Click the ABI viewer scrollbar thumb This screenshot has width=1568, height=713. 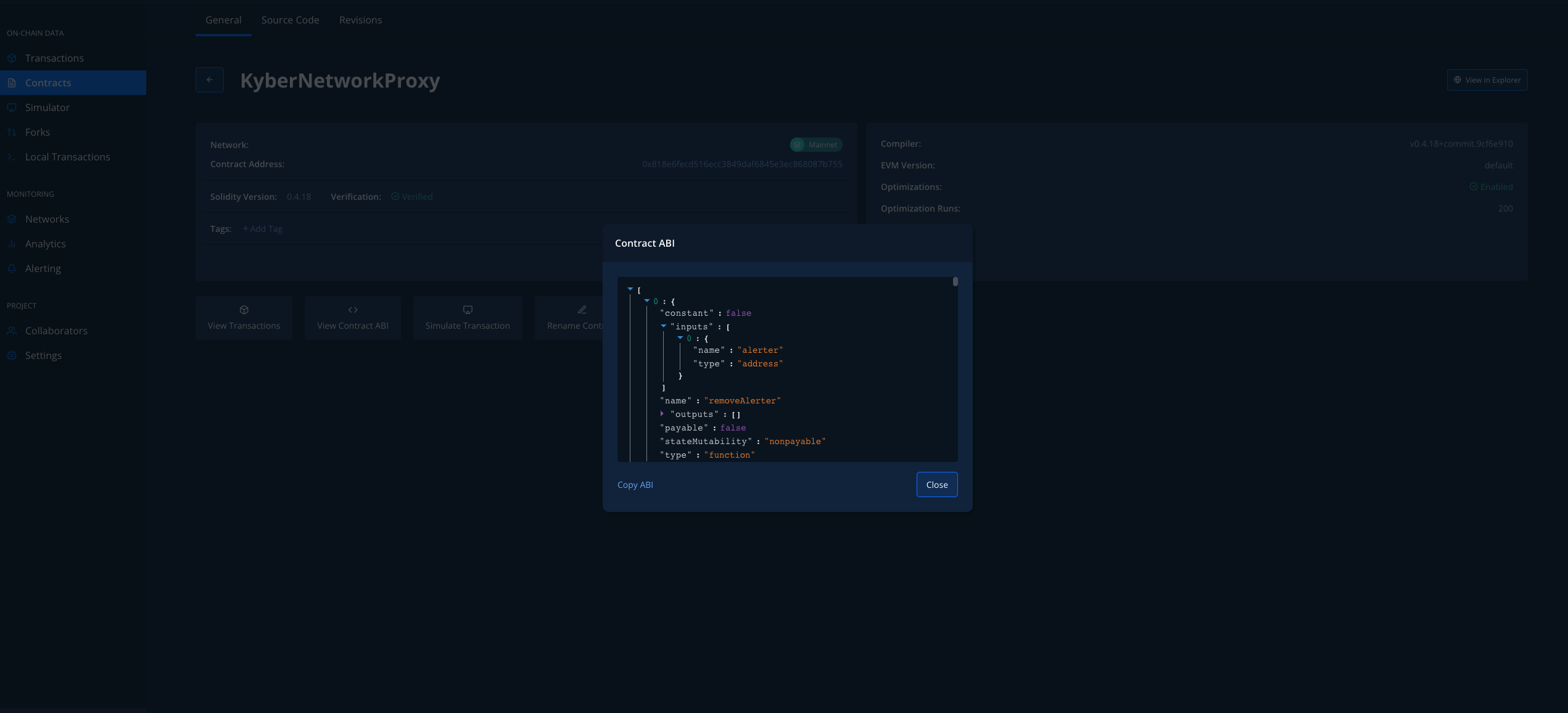coord(955,281)
